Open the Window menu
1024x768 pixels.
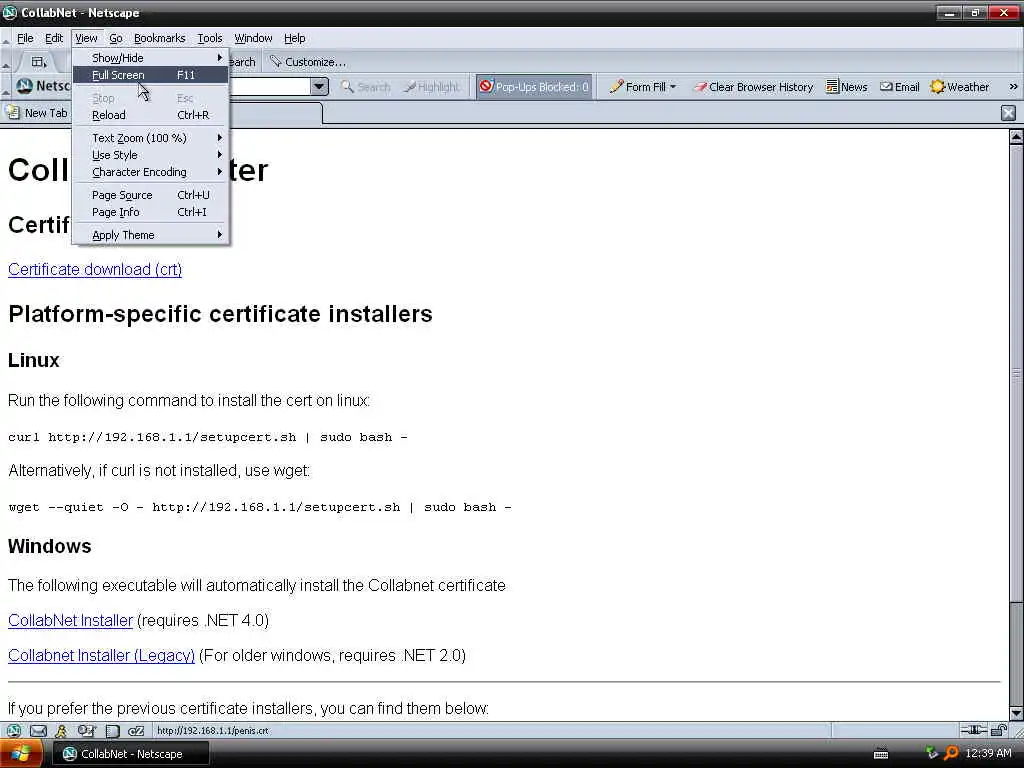pos(253,39)
